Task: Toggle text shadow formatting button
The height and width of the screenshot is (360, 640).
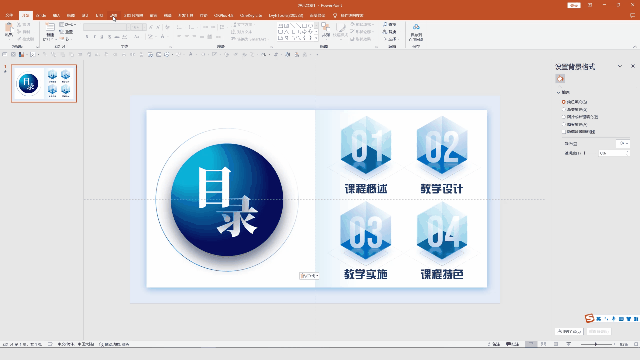Action: click(x=109, y=37)
